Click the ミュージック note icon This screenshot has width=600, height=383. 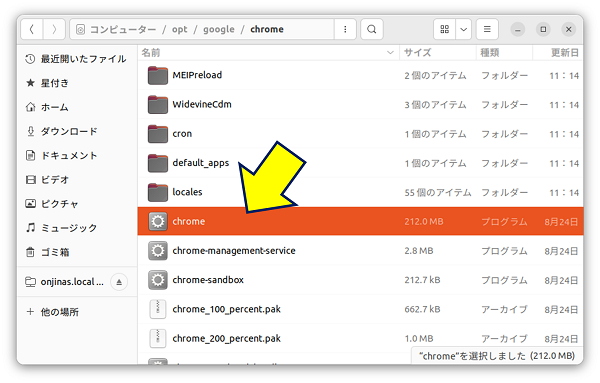click(x=30, y=228)
